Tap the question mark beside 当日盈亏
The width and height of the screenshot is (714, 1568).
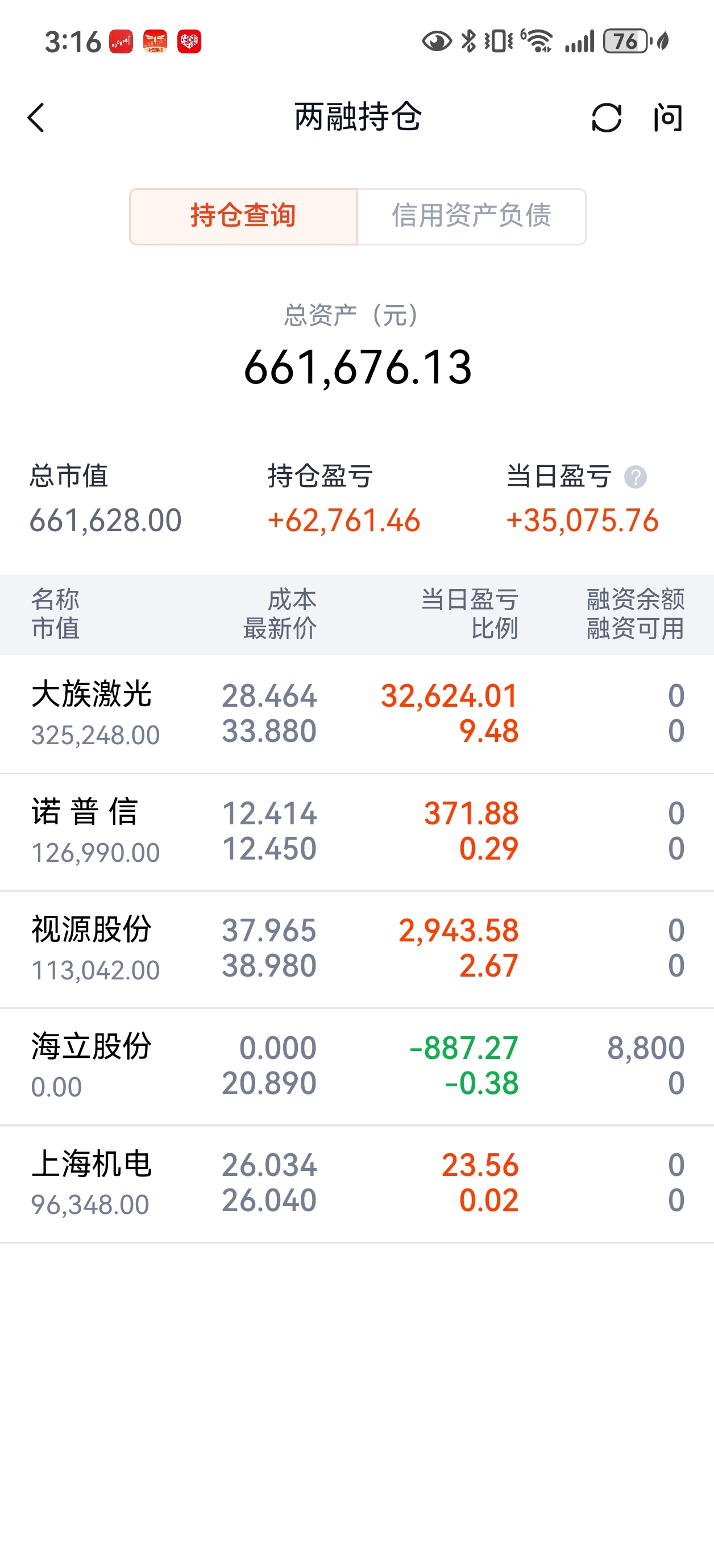[x=636, y=477]
